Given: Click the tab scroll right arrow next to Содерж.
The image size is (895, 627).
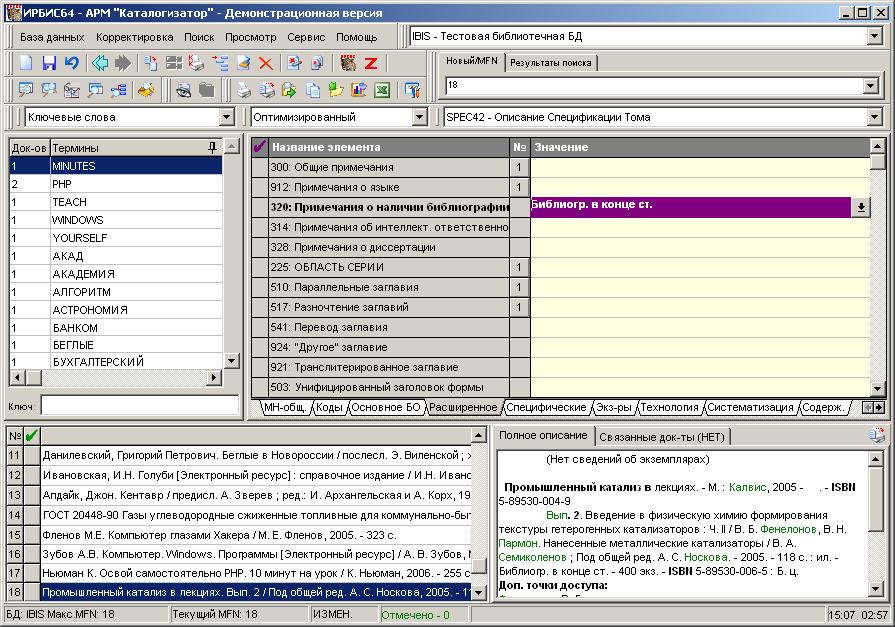Looking at the screenshot, I should point(879,407).
